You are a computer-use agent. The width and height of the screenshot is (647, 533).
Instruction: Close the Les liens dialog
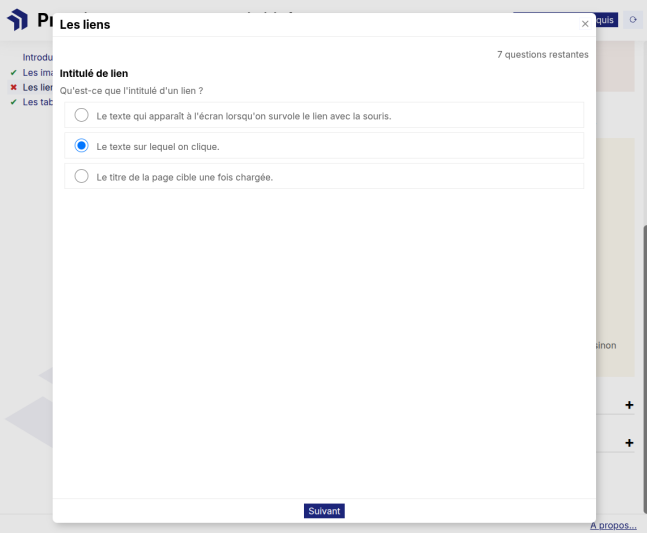click(585, 24)
